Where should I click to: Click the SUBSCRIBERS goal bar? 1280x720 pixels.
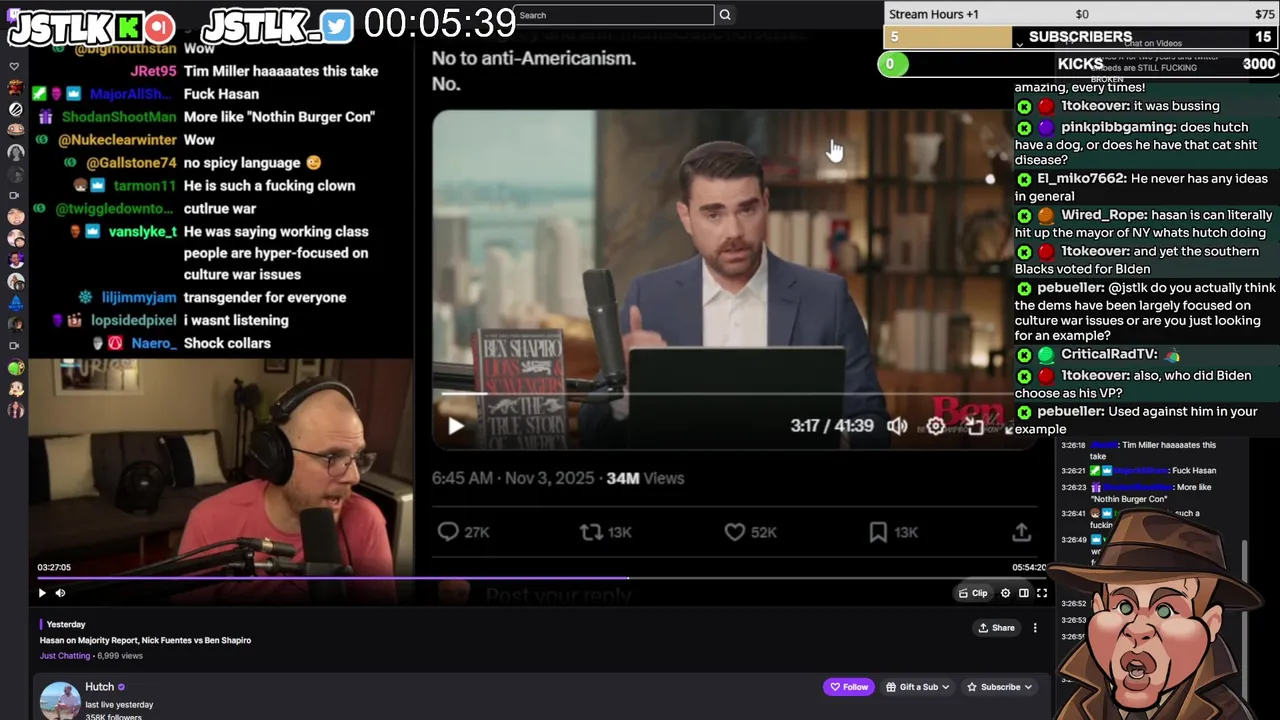click(1081, 37)
